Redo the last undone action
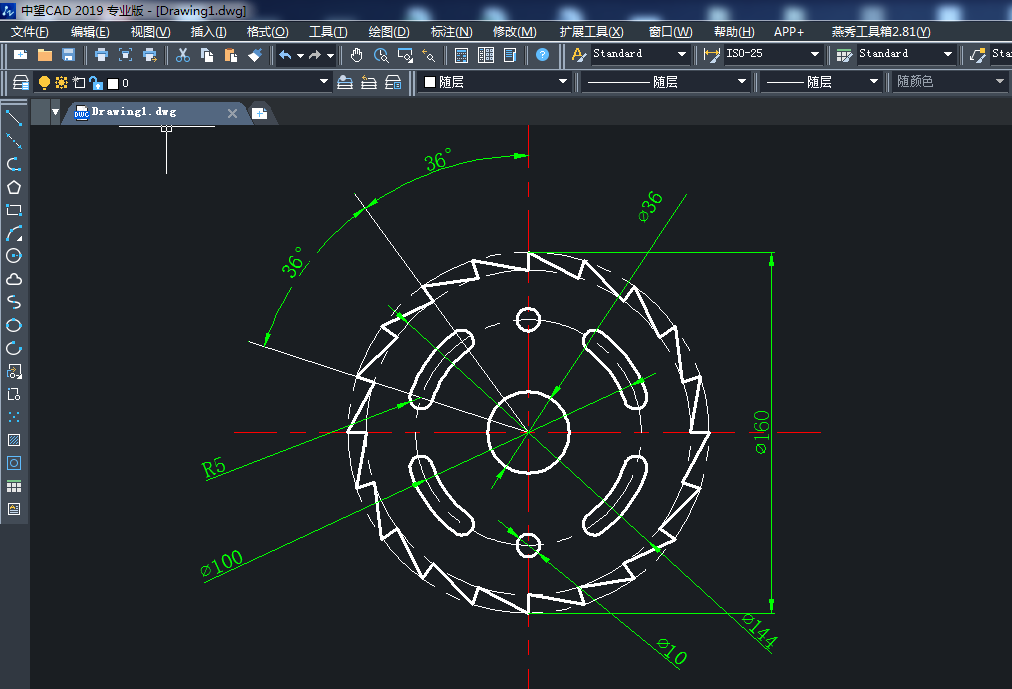 coord(315,55)
